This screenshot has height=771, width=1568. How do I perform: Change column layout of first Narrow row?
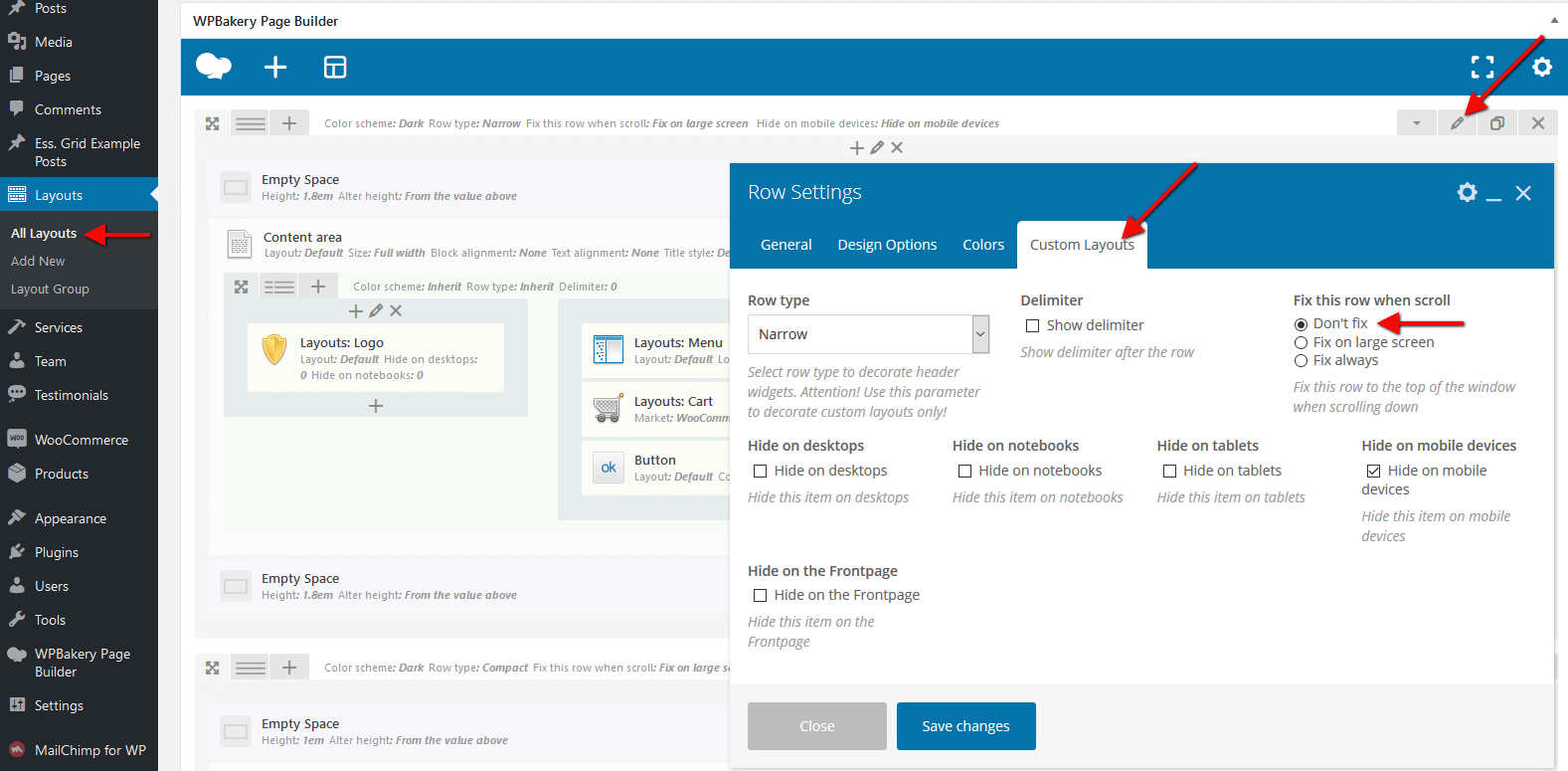tap(251, 123)
